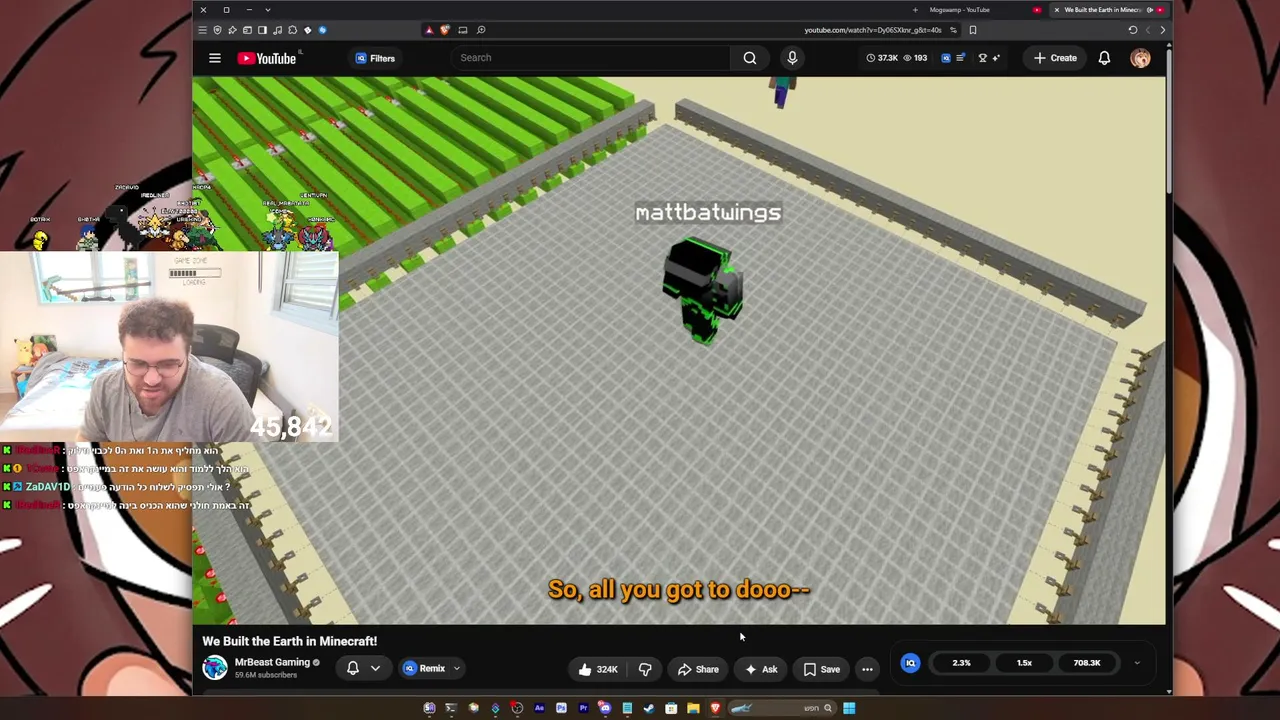Viewport: 1280px width, 720px height.
Task: Click the 37.3K vidIQ stat
Action: coord(883,58)
